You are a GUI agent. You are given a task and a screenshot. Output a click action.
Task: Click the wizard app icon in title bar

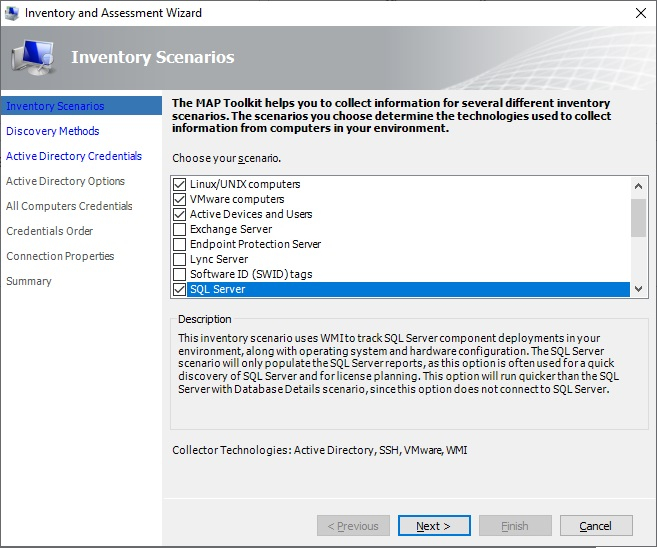click(11, 13)
